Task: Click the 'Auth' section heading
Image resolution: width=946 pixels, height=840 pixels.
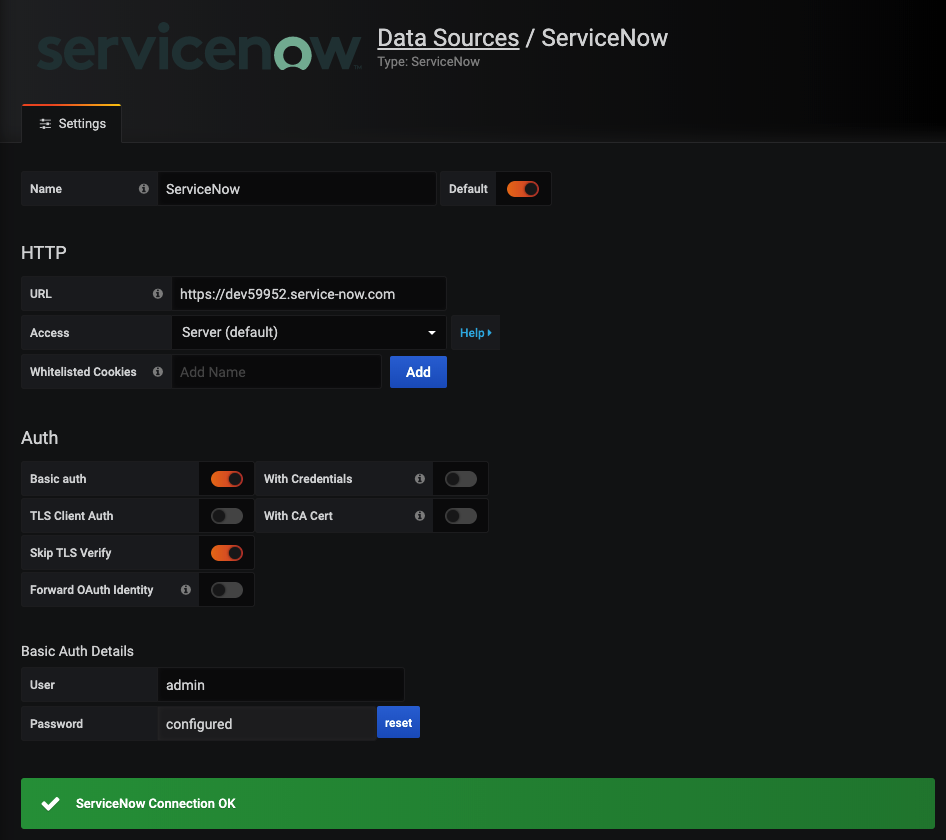Action: [x=40, y=438]
